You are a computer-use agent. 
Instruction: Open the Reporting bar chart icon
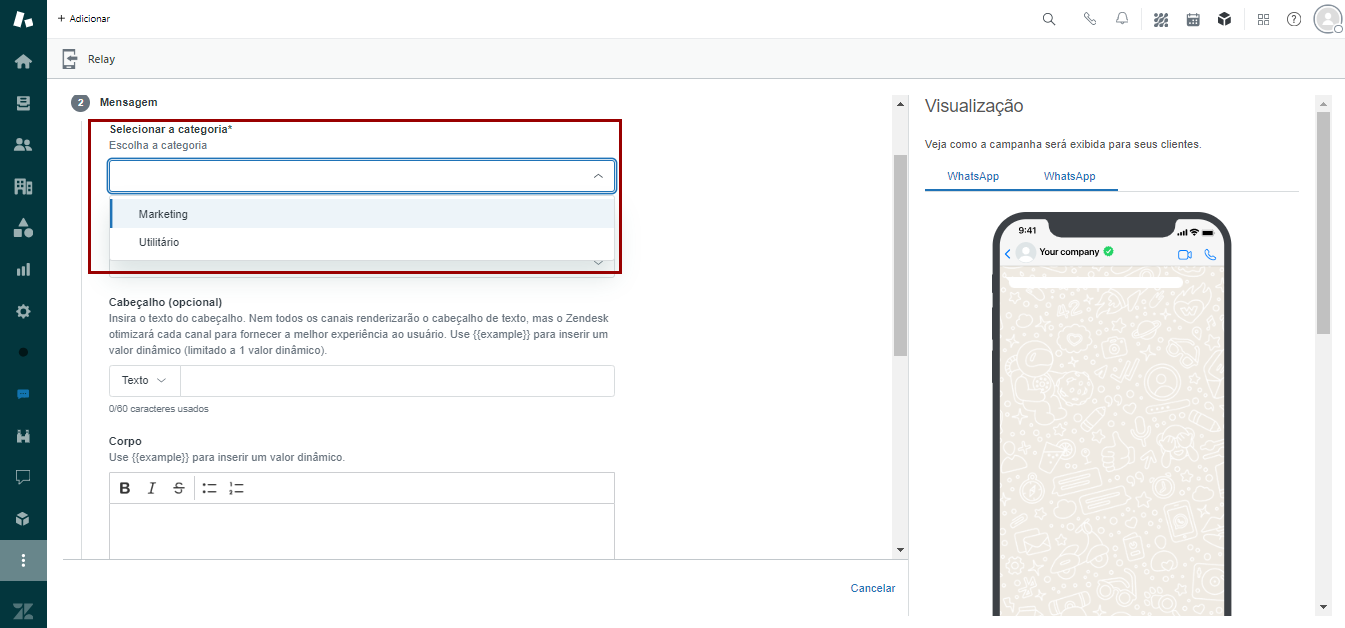pos(23,269)
